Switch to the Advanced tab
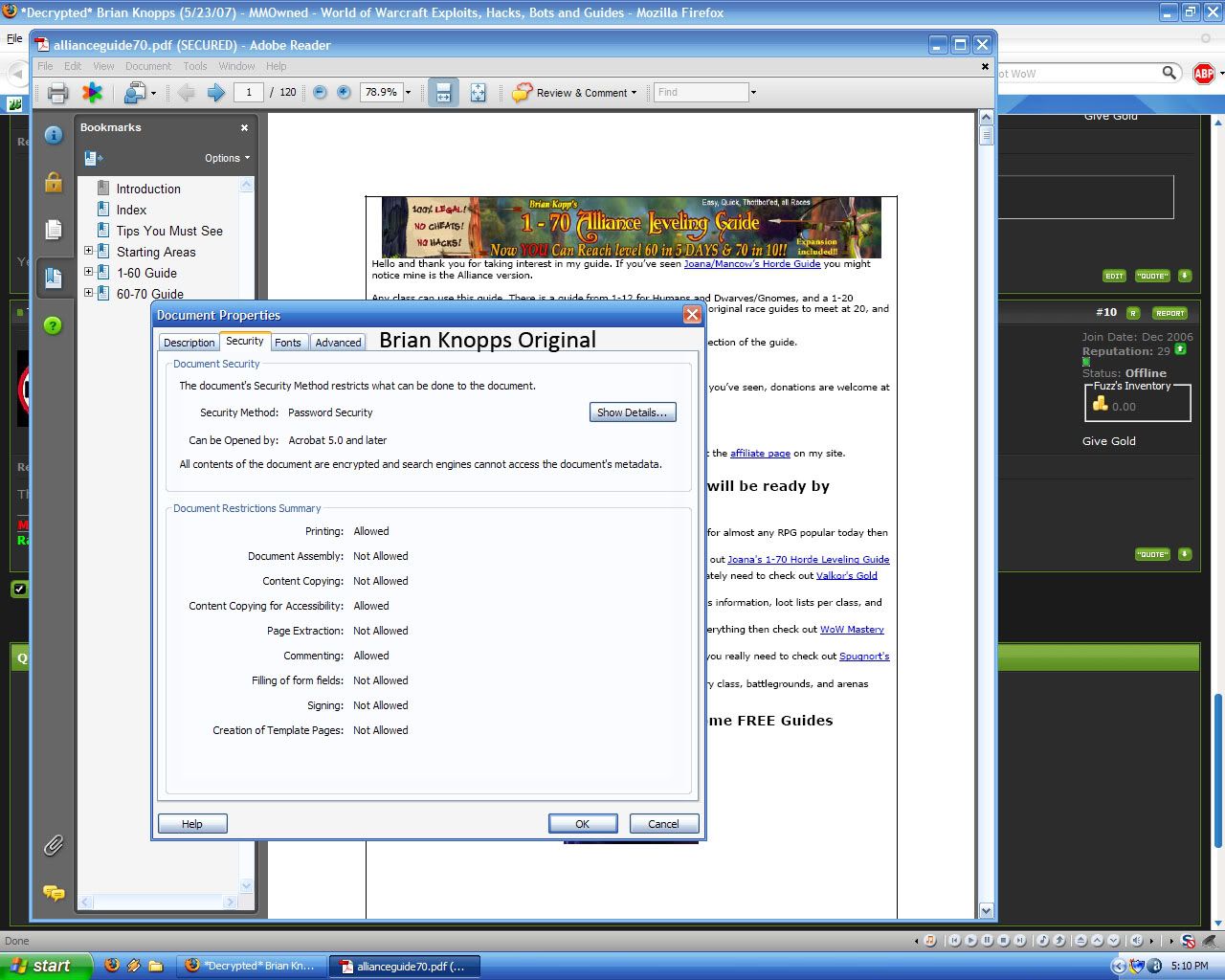 point(338,343)
